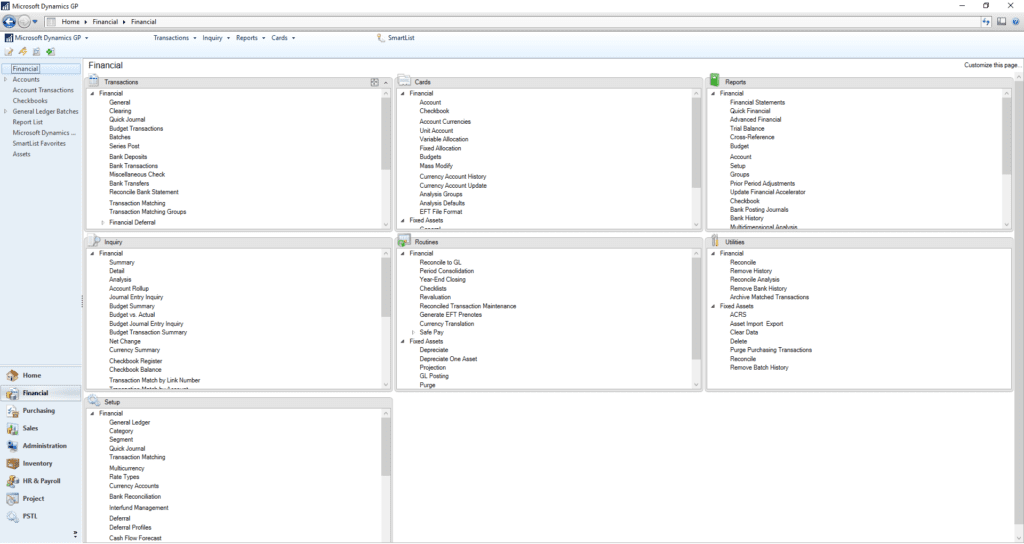Click the SmartList icon in toolbar
Screen dimensions: 1024x544
[381, 38]
